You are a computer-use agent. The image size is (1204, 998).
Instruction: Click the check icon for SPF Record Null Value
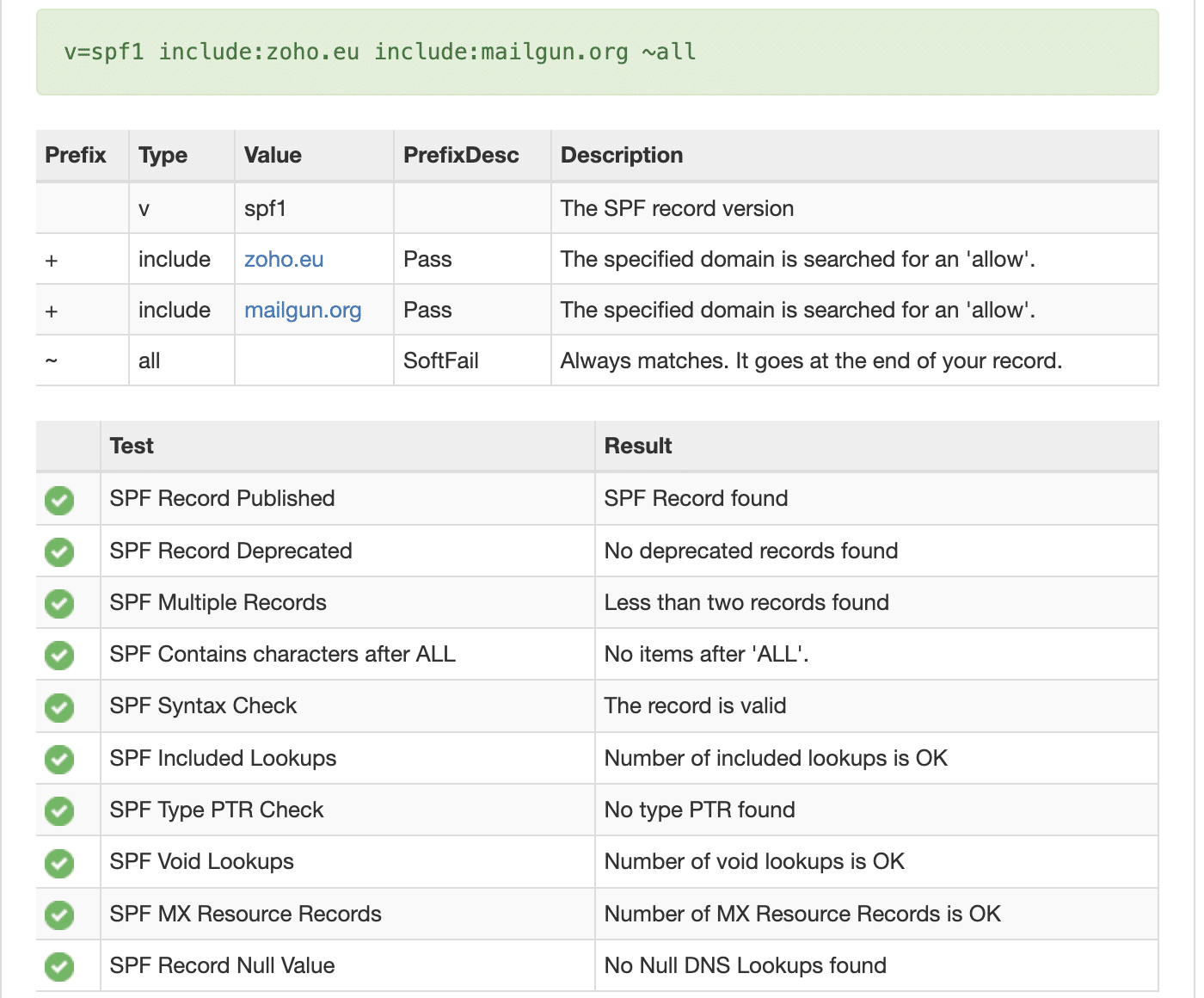(59, 966)
